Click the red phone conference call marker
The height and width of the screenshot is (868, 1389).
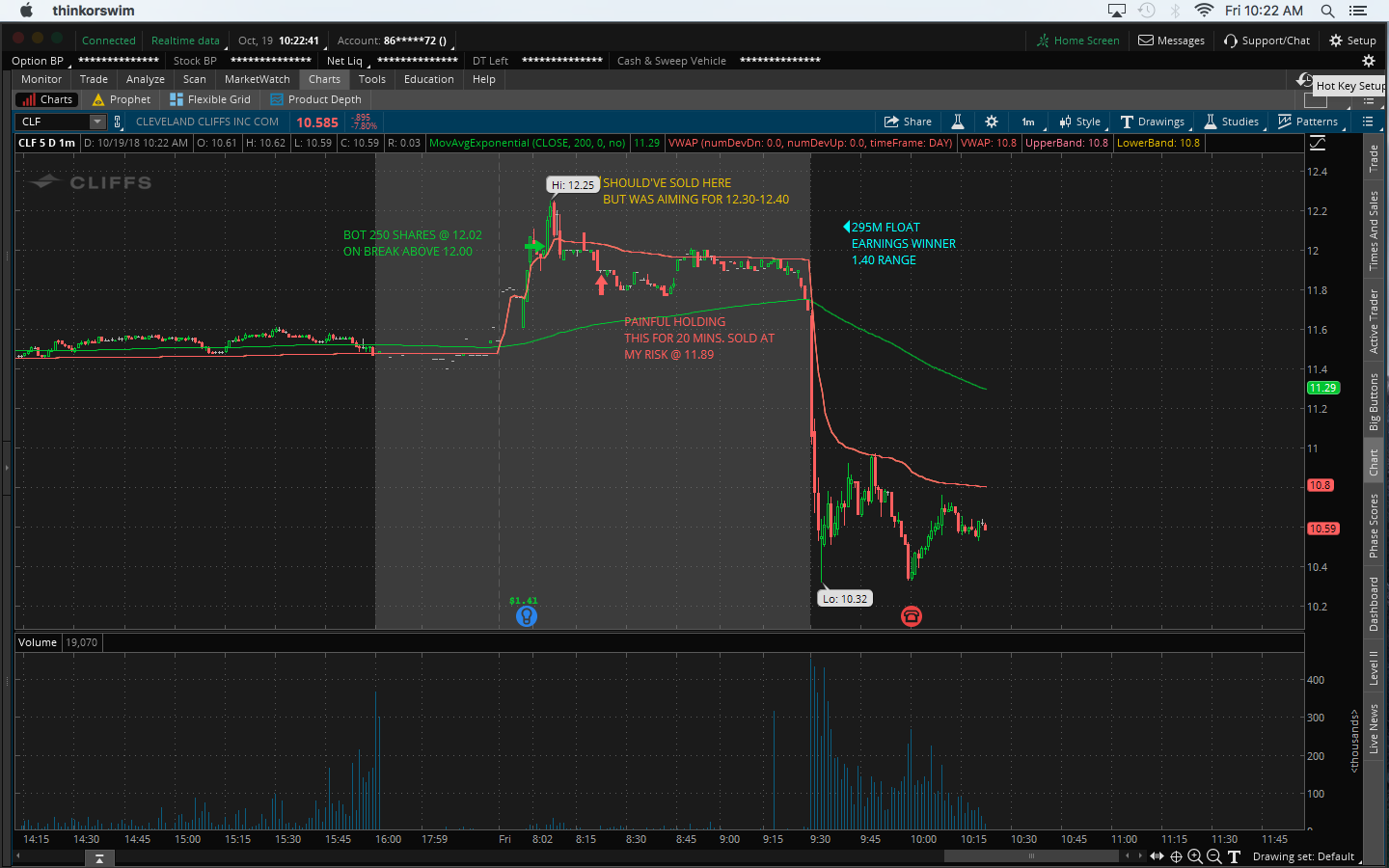(x=912, y=616)
